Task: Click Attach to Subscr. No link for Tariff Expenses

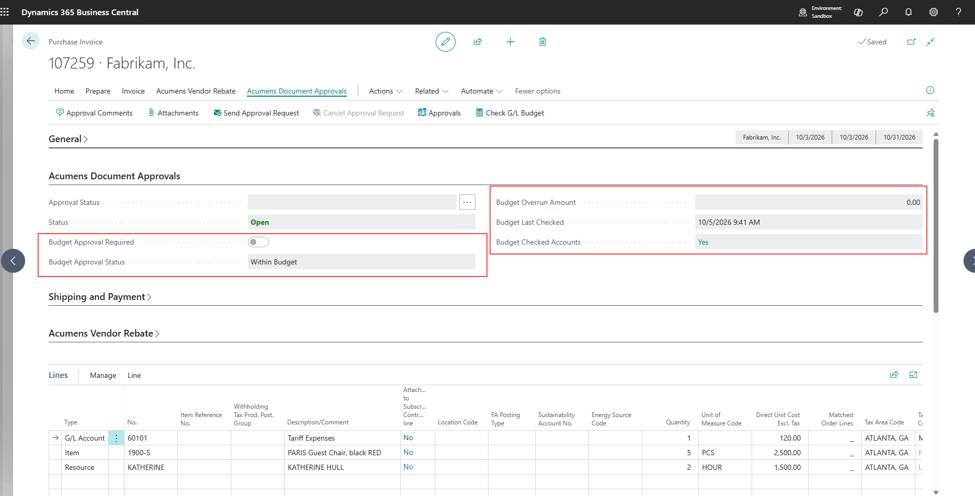Action: click(x=408, y=438)
